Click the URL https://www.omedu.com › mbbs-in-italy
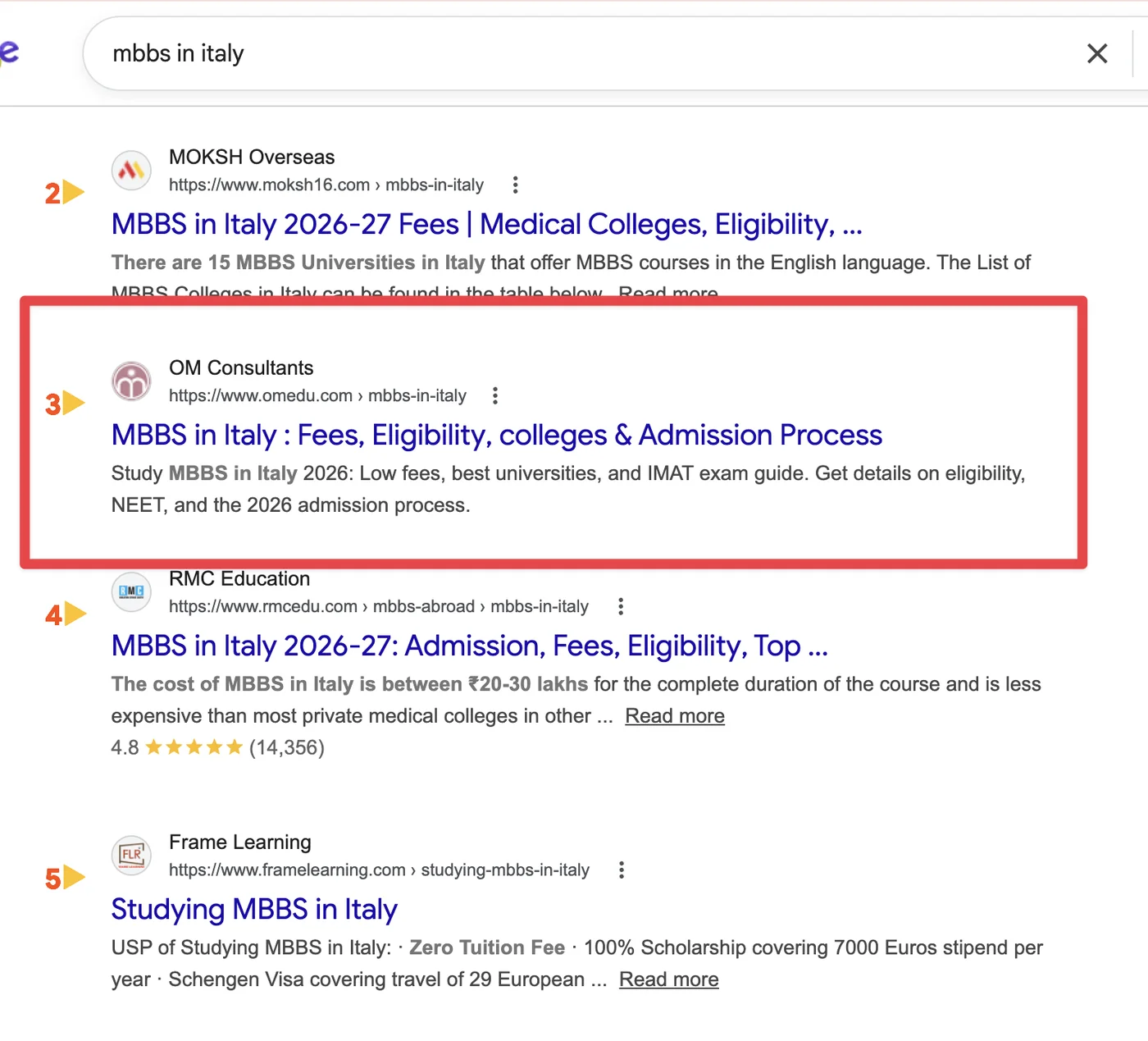The width and height of the screenshot is (1148, 1041). point(317,396)
